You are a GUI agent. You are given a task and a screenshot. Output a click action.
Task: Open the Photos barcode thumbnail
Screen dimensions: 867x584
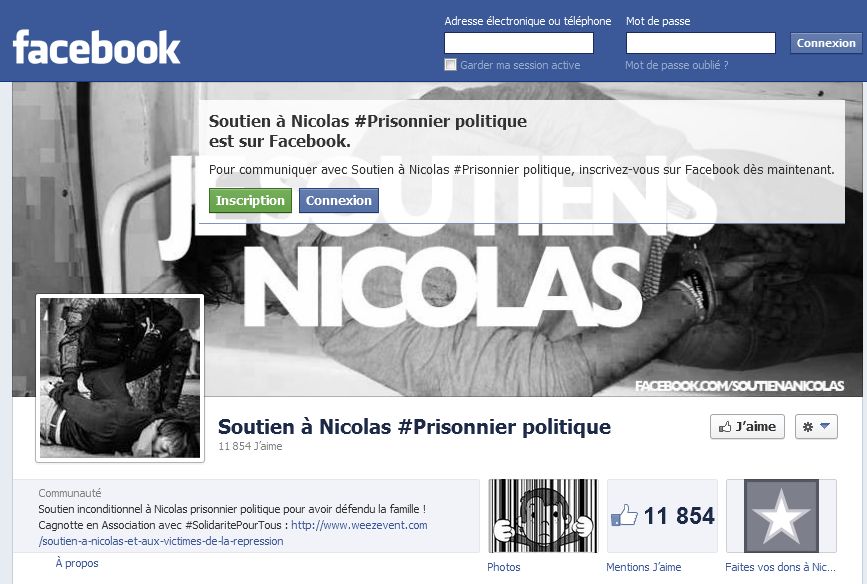(542, 516)
